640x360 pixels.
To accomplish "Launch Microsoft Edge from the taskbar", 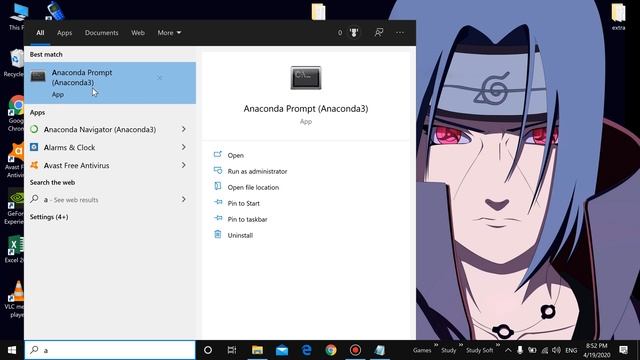I will [x=307, y=350].
